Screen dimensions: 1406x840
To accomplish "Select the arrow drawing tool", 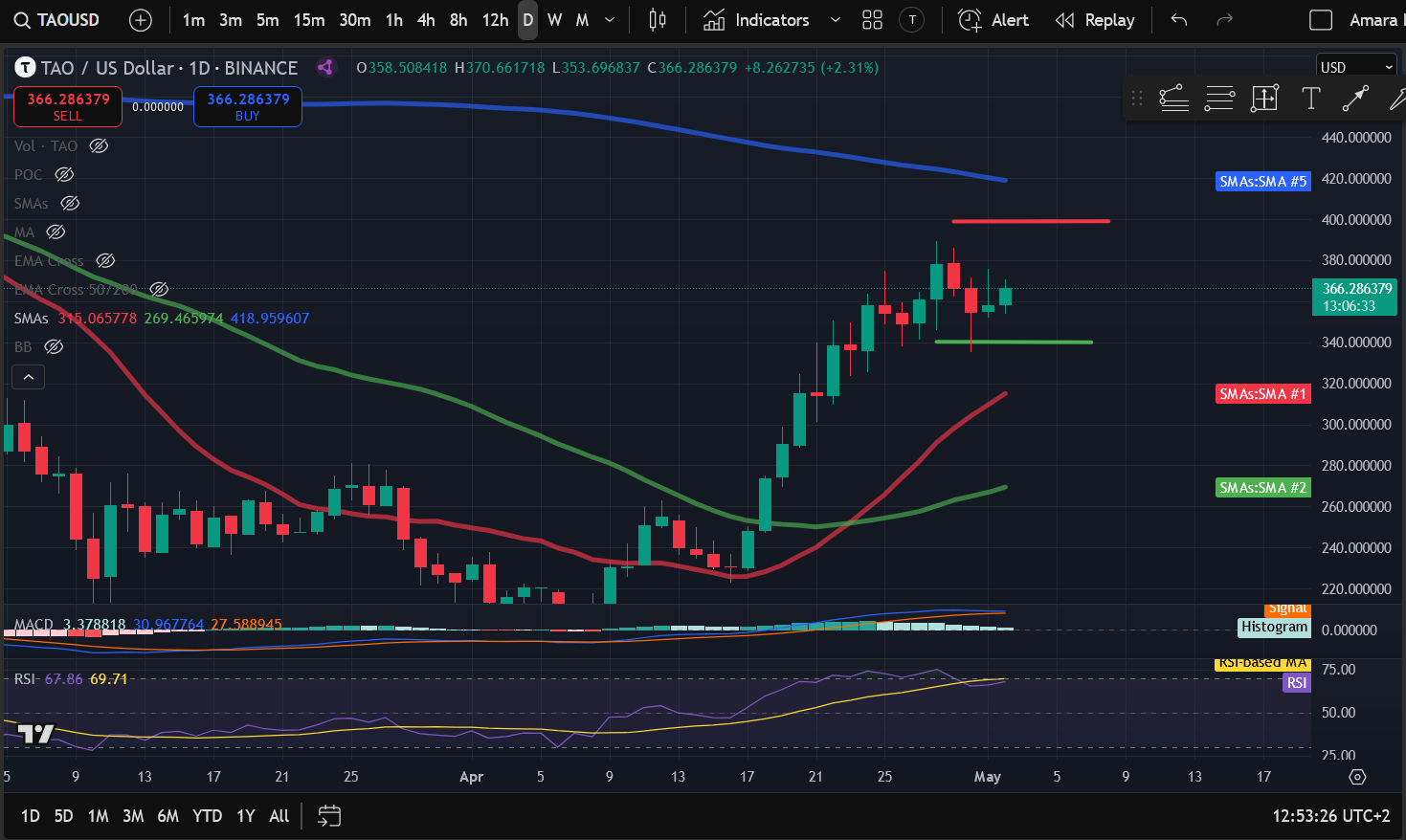I will pos(1355,98).
